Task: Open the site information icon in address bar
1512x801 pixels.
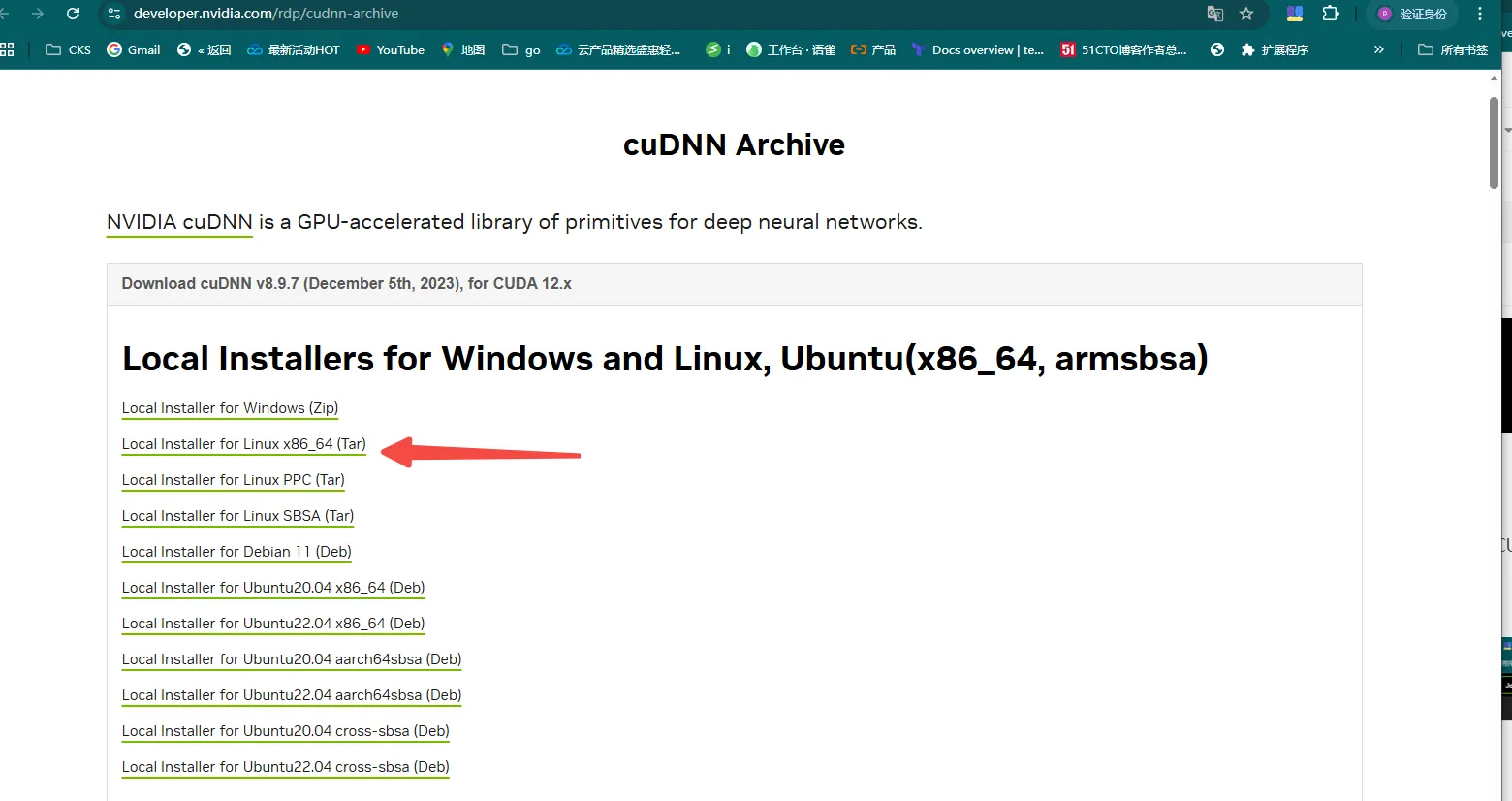Action: pyautogui.click(x=114, y=14)
